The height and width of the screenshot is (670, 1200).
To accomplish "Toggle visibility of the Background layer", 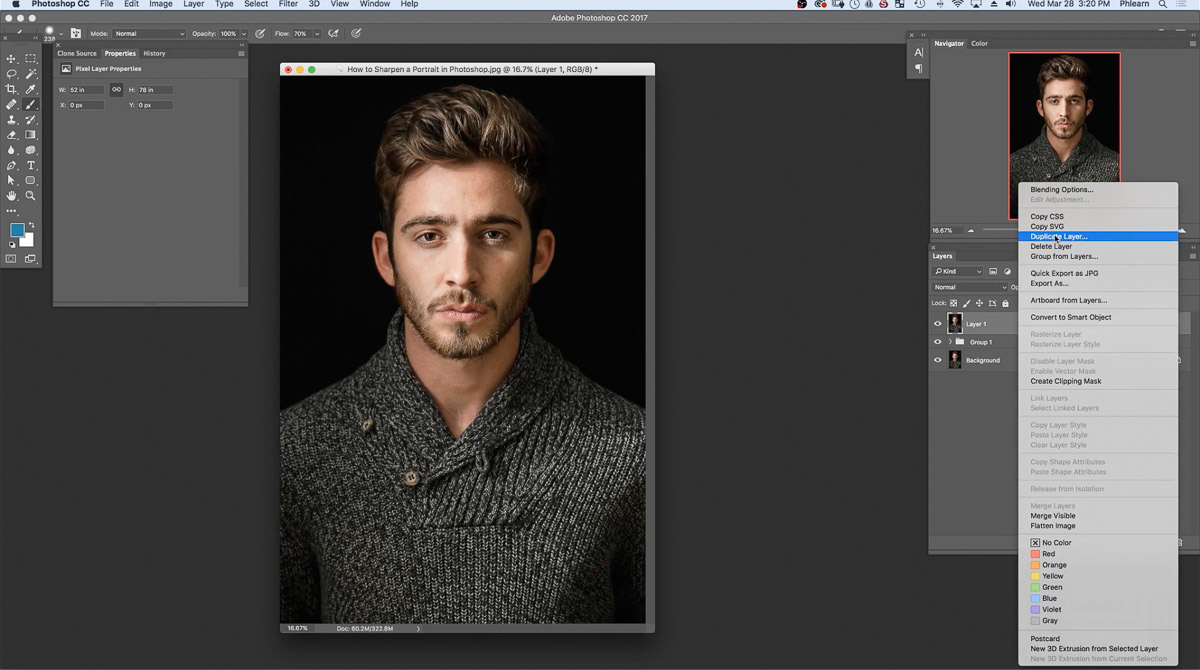I will 938,360.
